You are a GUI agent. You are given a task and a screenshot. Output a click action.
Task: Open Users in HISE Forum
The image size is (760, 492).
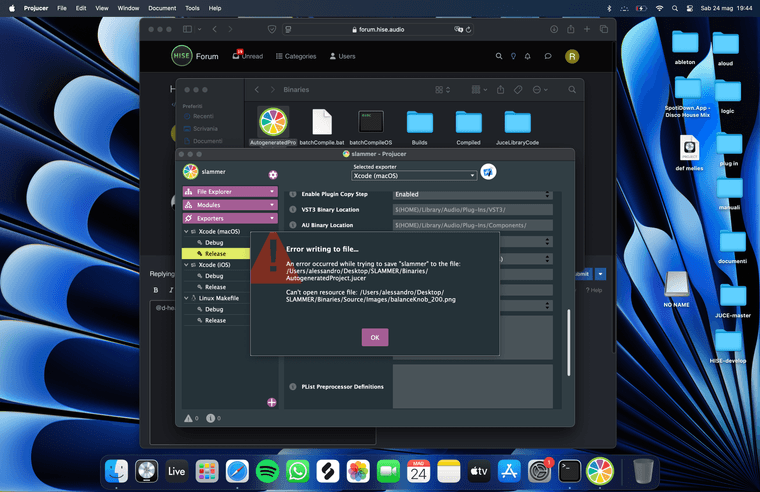click(x=343, y=56)
